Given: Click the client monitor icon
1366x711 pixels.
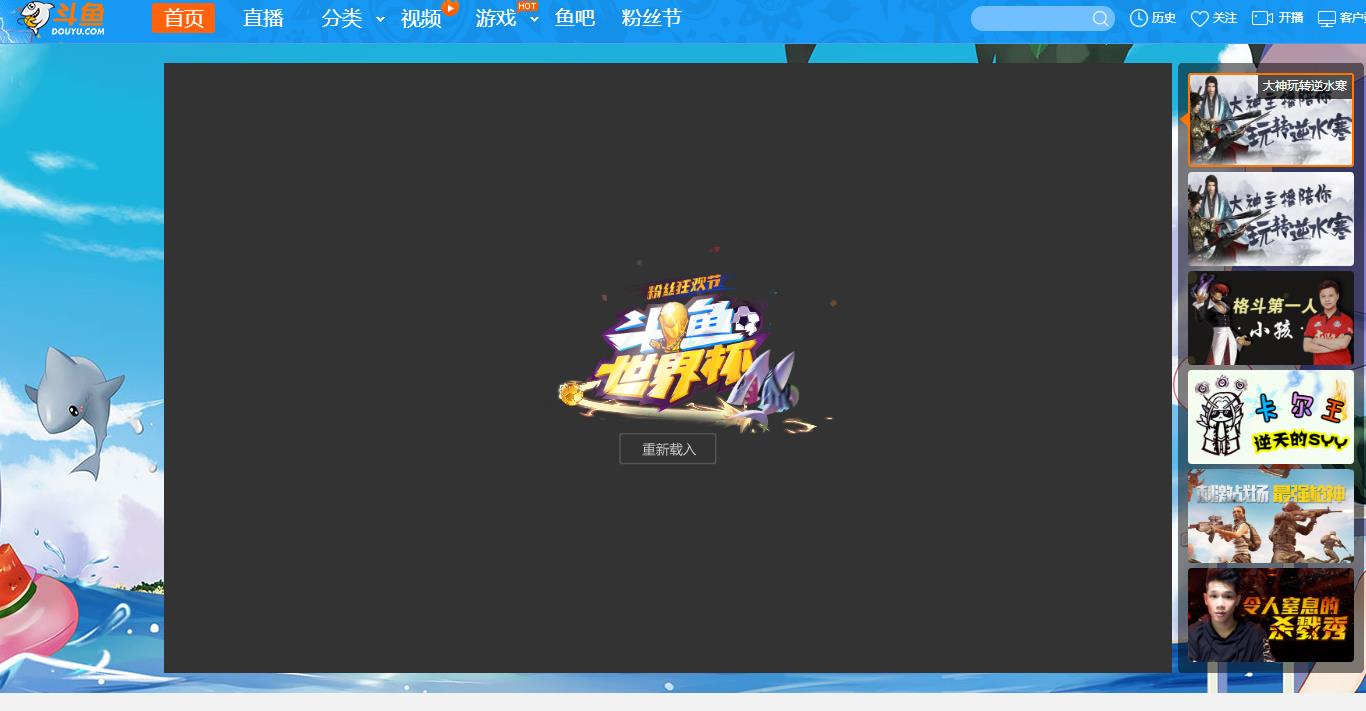Looking at the screenshot, I should (x=1327, y=18).
